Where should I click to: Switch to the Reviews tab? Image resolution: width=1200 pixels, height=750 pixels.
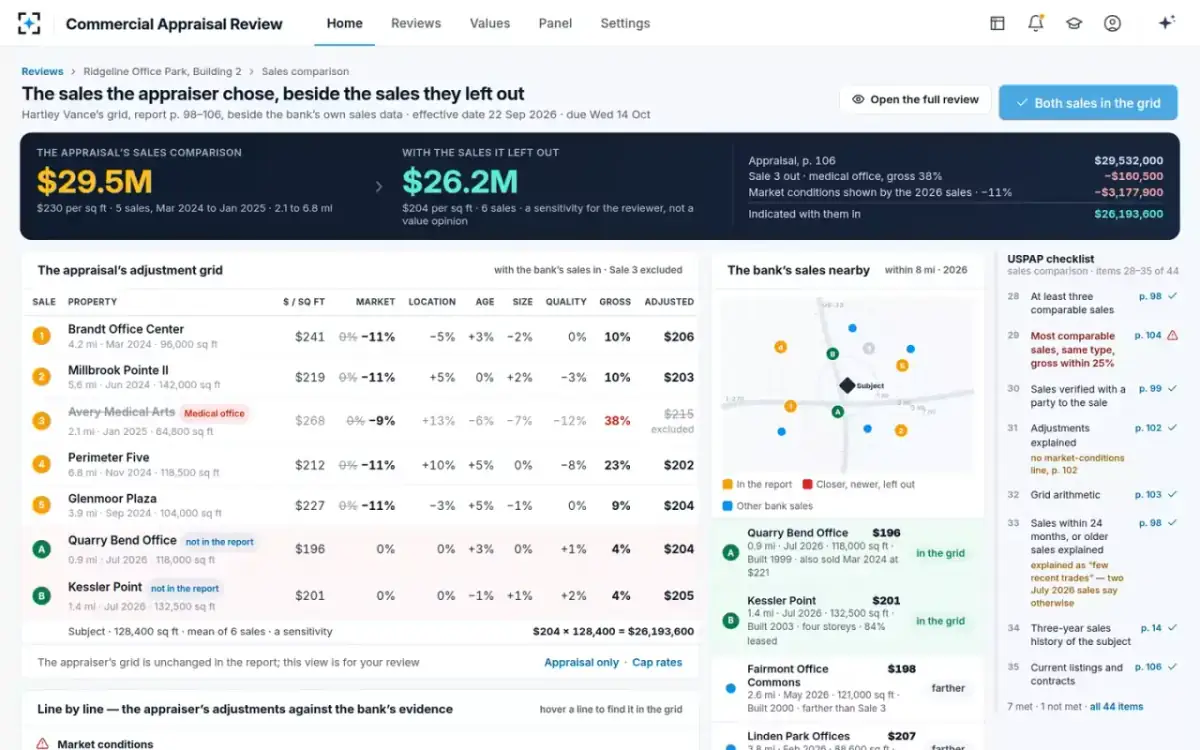point(416,23)
